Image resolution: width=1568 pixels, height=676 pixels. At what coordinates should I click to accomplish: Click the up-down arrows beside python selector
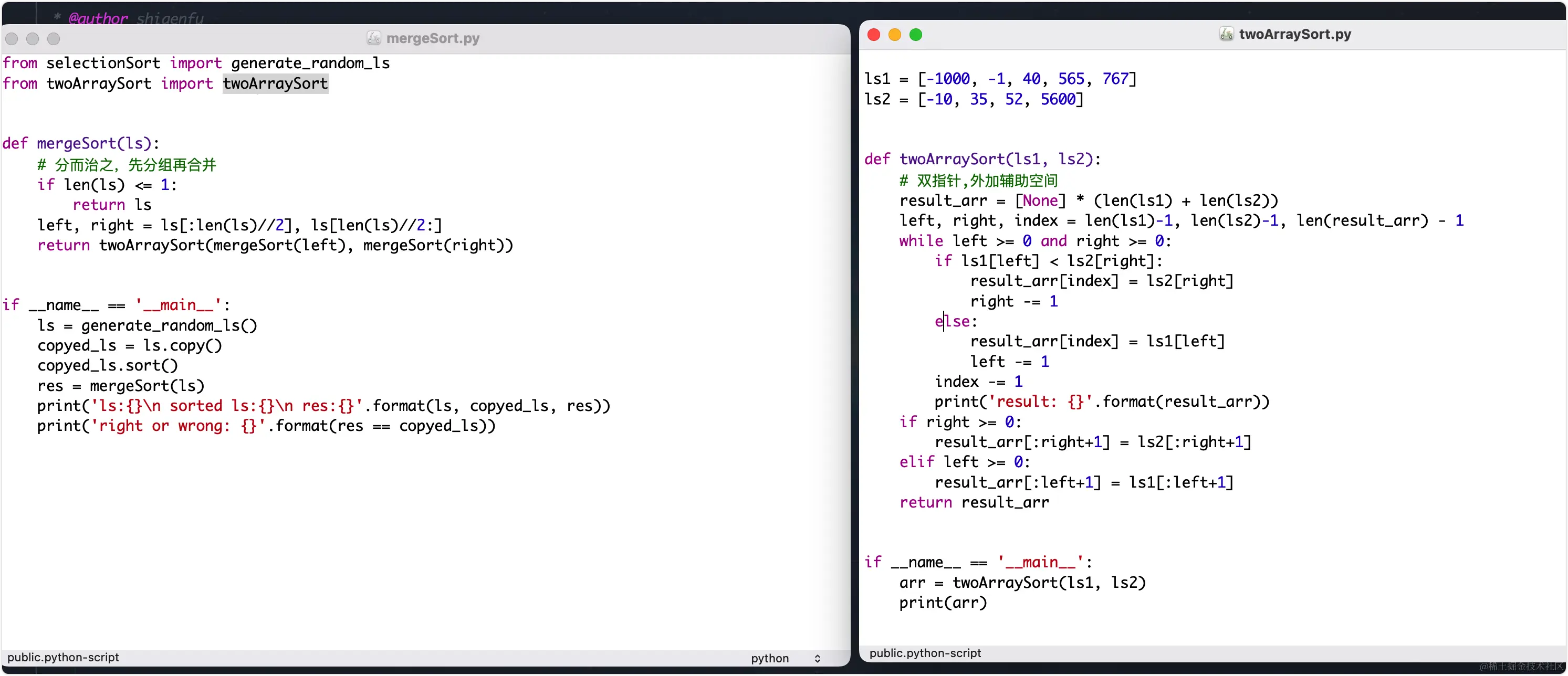point(818,658)
